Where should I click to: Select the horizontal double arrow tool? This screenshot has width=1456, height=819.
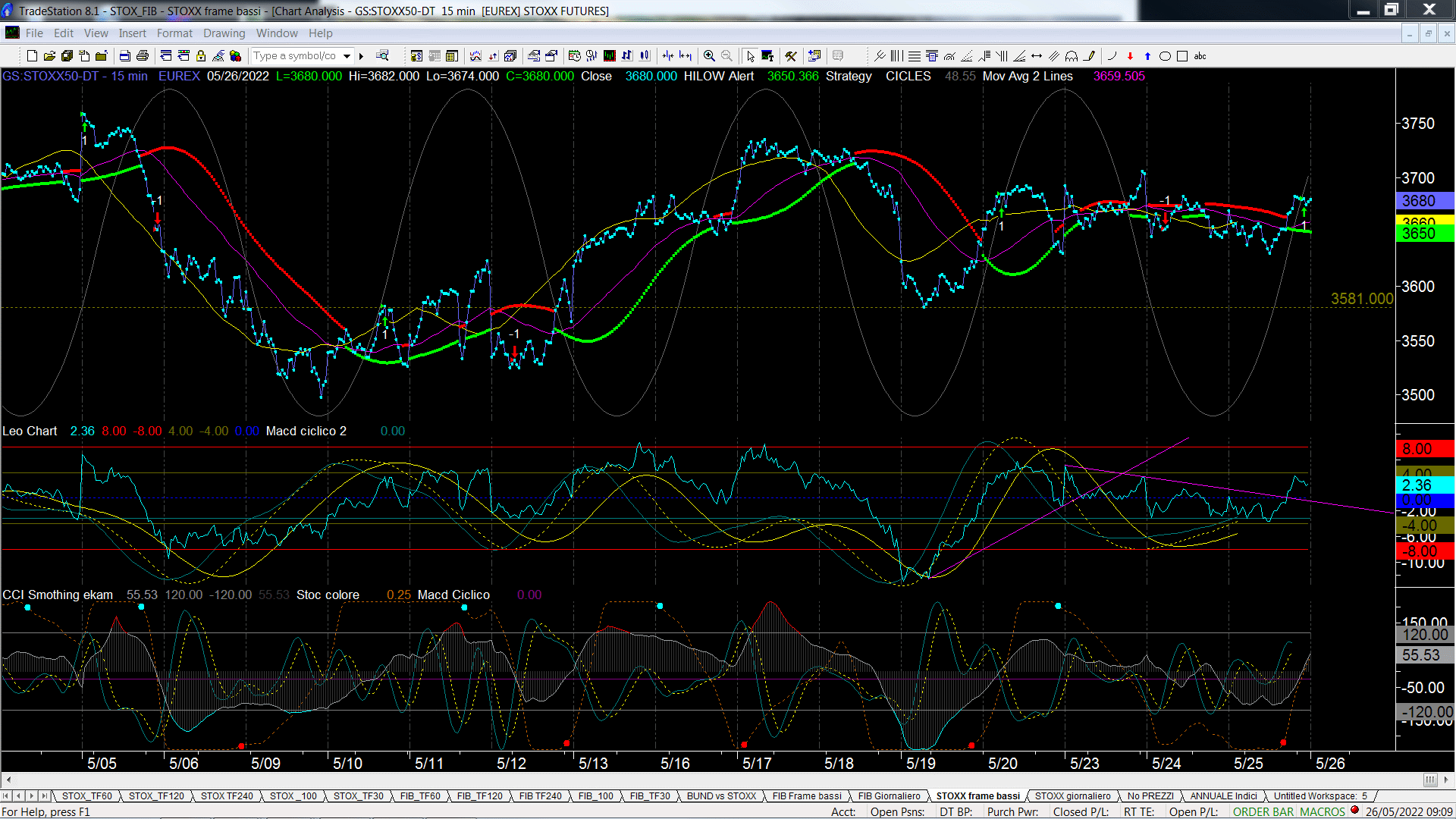click(1037, 56)
